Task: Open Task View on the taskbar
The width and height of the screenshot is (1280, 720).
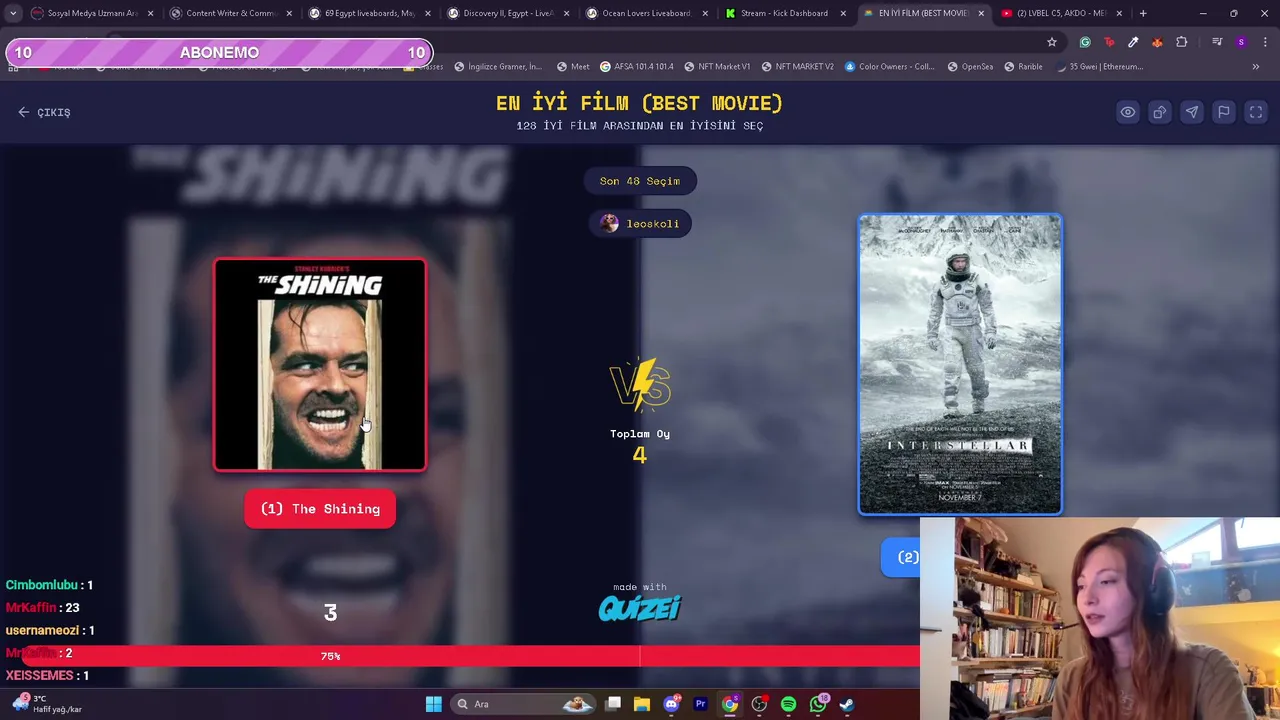Action: tap(613, 704)
